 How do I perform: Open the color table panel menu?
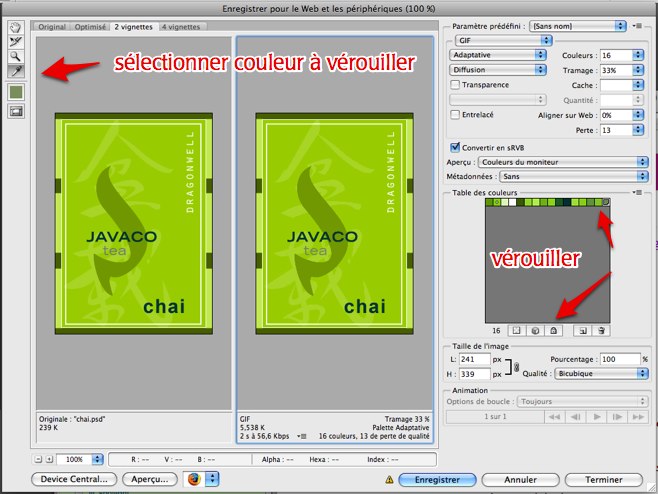click(x=637, y=193)
